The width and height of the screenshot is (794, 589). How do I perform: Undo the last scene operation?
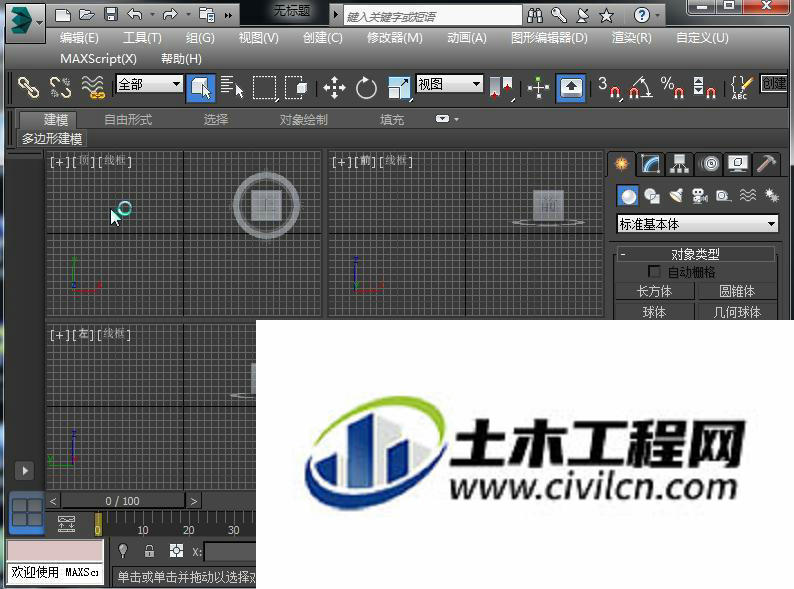(x=135, y=15)
